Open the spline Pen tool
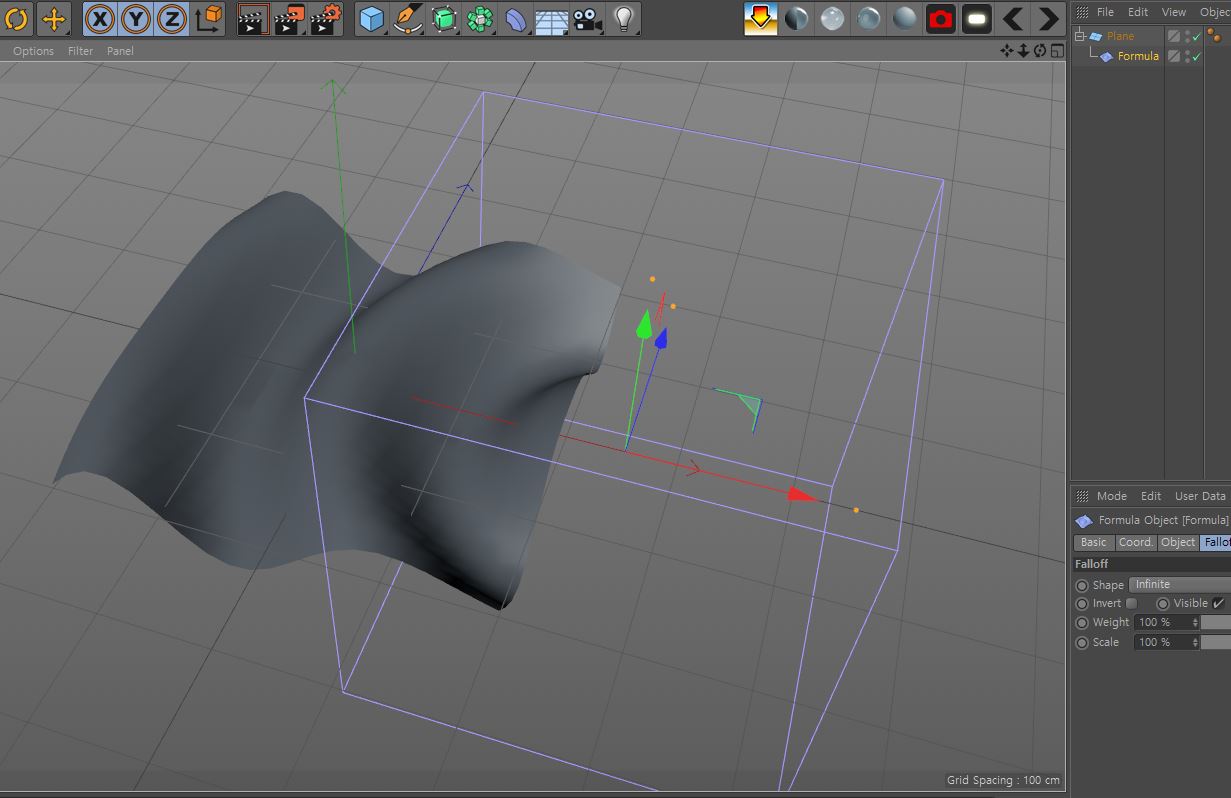1231x798 pixels. 408,18
